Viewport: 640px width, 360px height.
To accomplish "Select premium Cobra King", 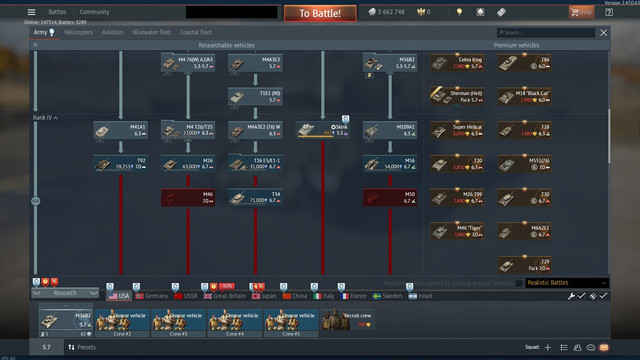I will (x=457, y=62).
